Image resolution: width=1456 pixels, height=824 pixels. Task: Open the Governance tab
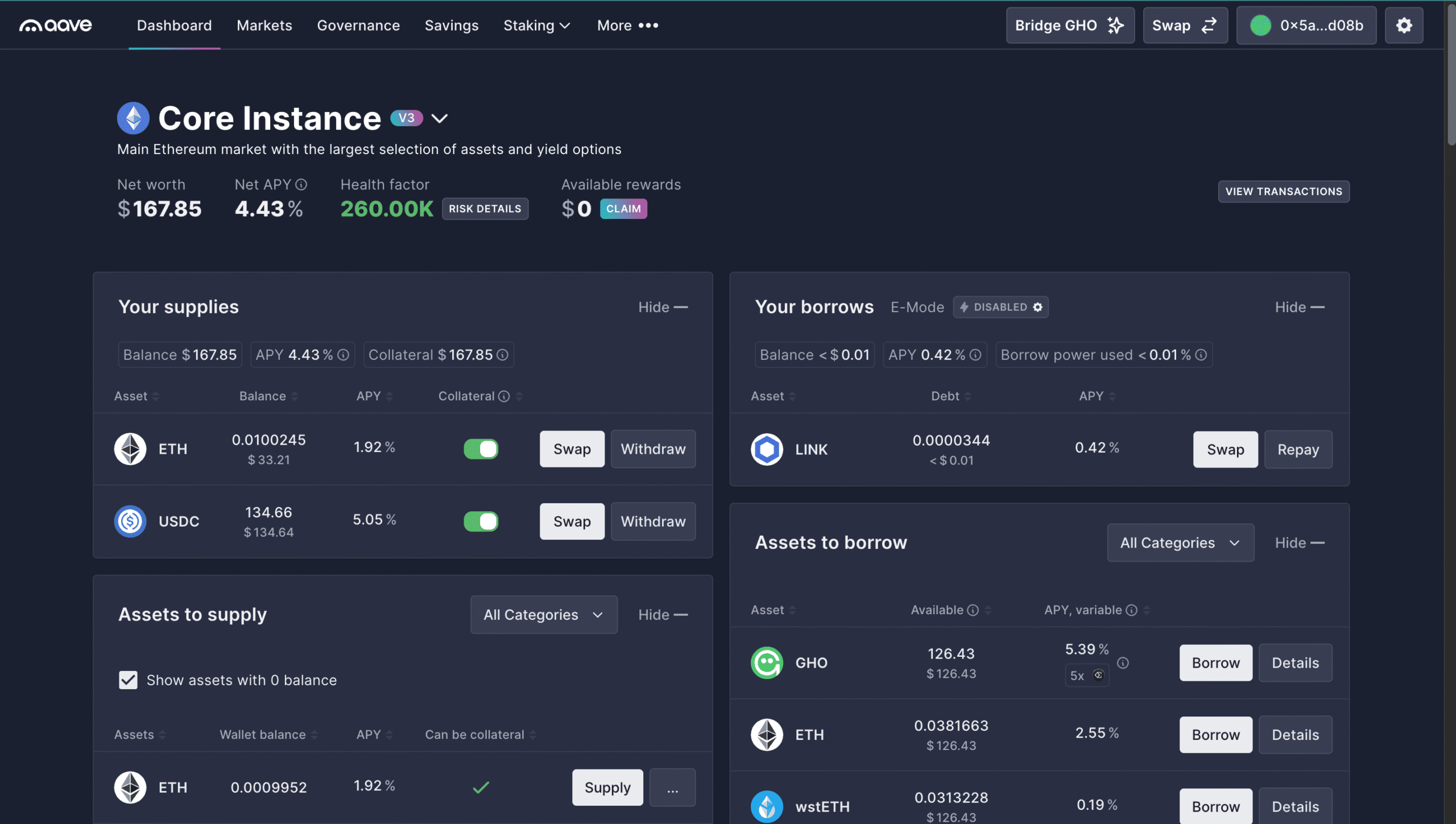358,26
